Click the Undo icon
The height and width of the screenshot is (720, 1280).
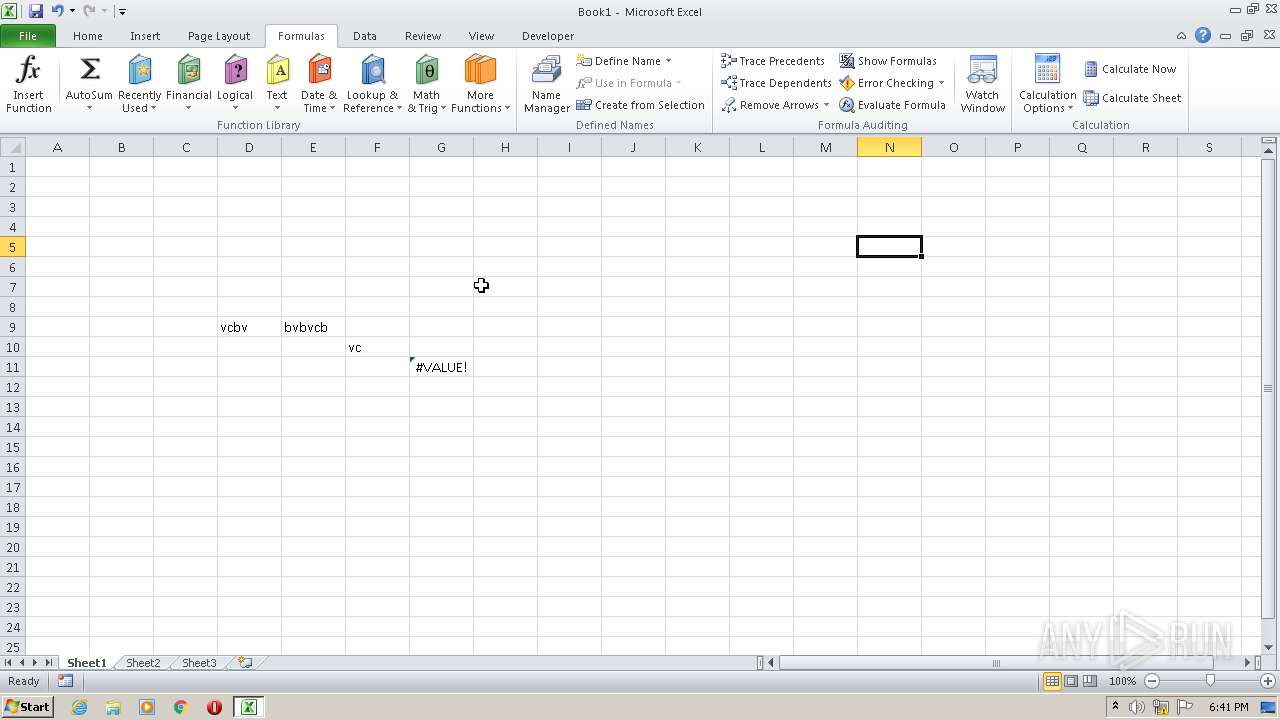tap(57, 11)
